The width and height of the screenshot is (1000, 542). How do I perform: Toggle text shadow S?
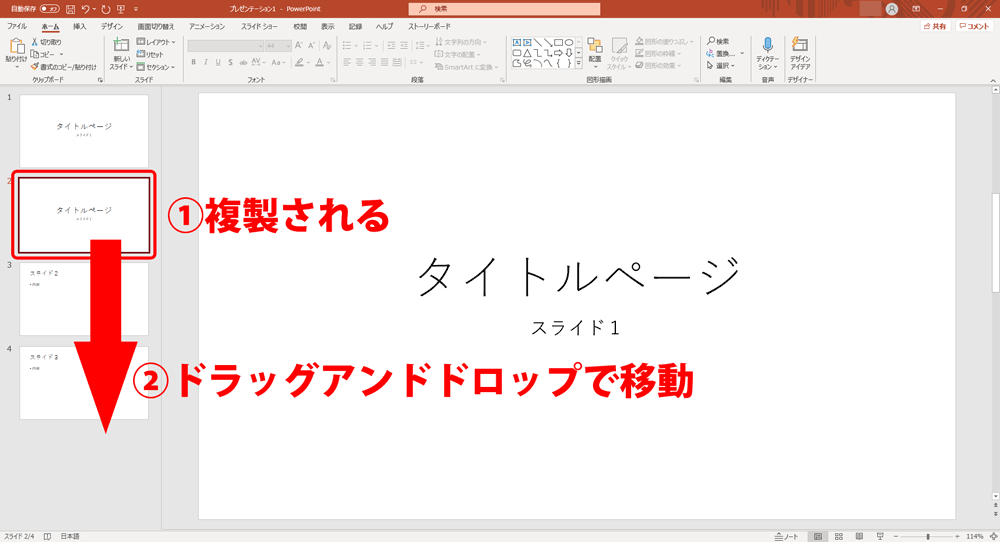[x=230, y=62]
